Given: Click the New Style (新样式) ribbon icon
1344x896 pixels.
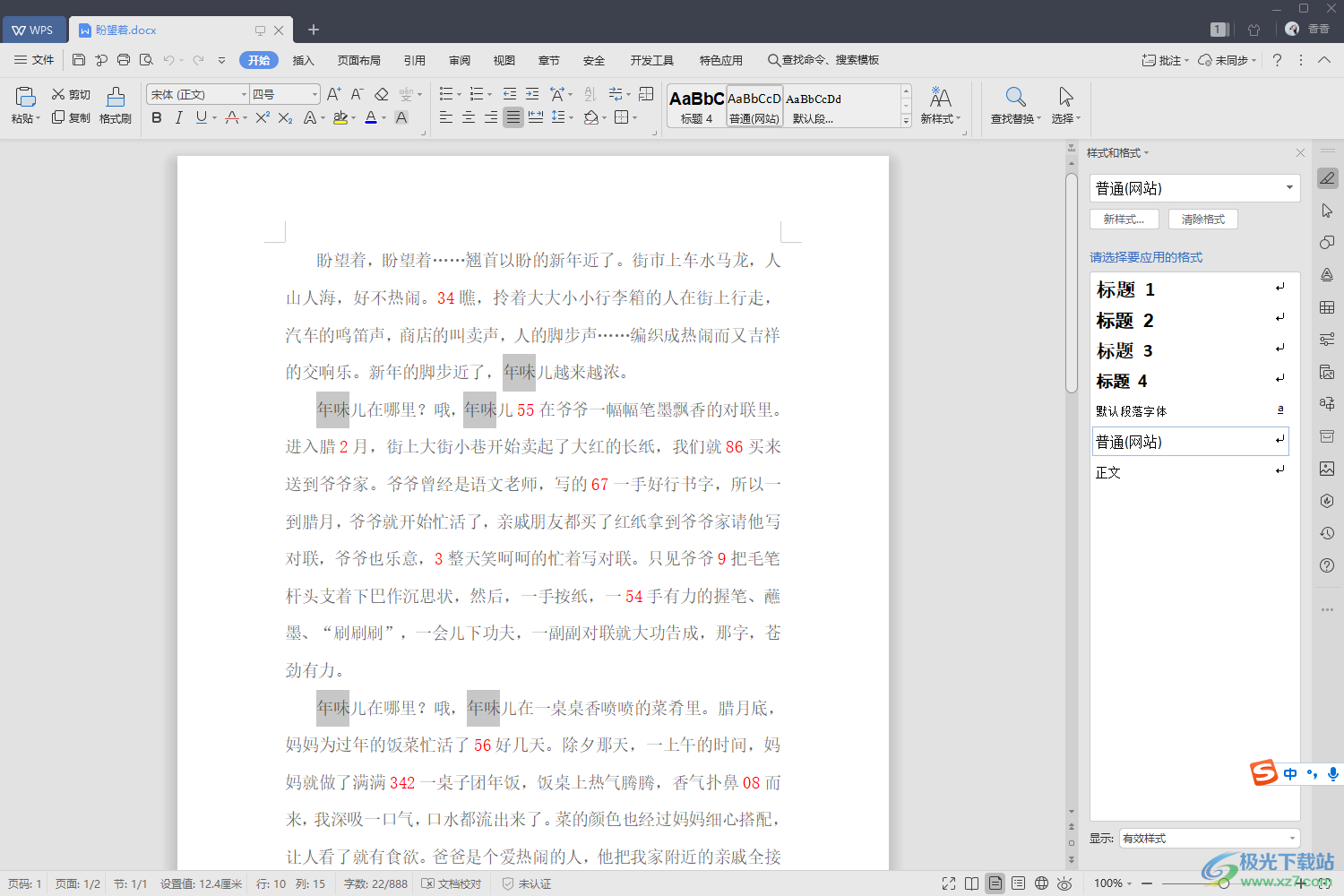Looking at the screenshot, I should coord(941,106).
